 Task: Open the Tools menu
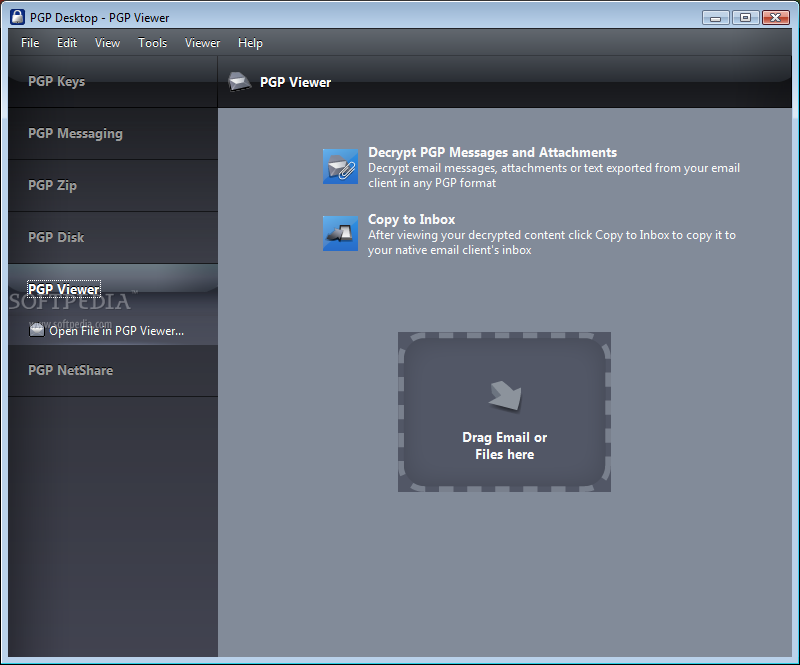coord(153,43)
